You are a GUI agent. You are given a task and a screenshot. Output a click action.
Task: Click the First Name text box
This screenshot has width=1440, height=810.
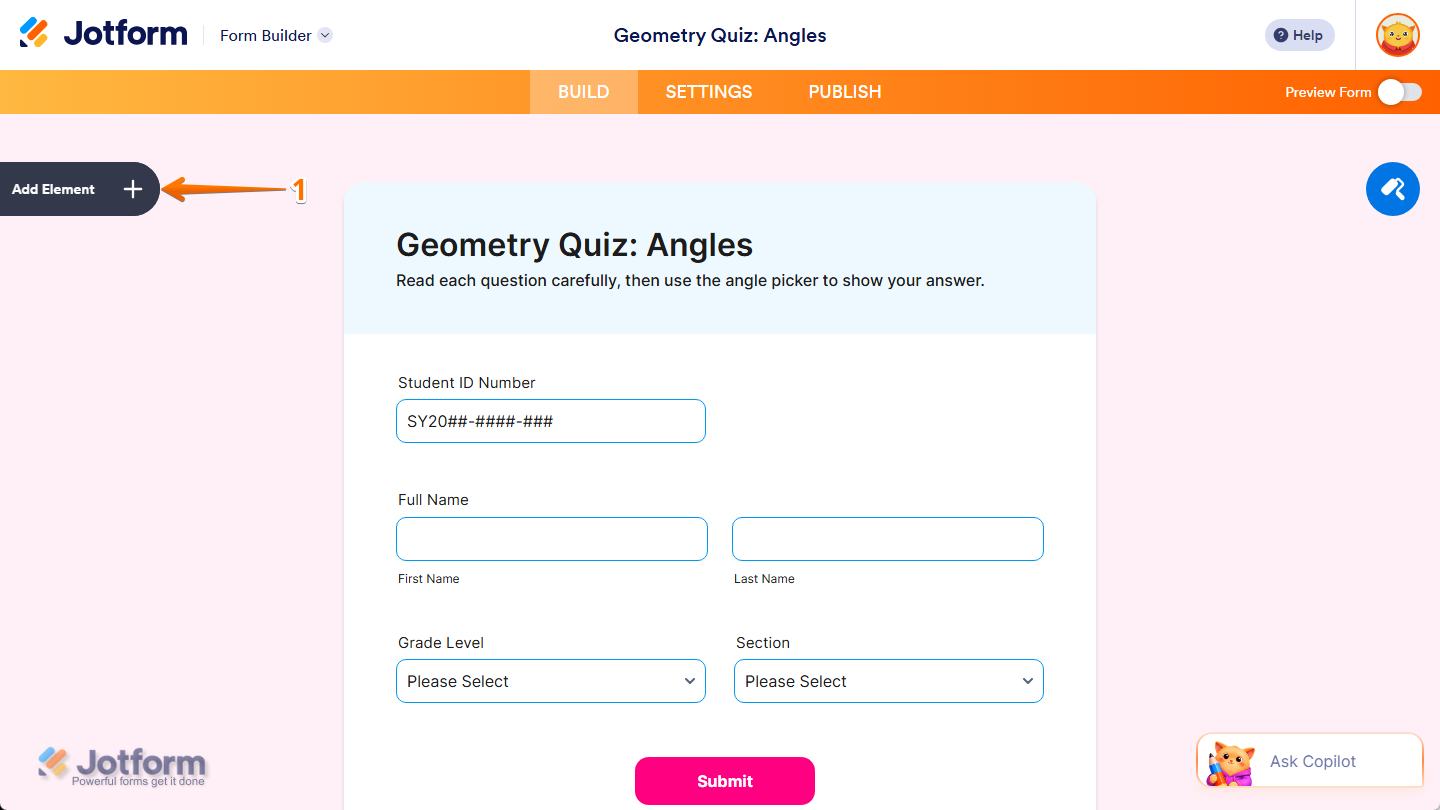pyautogui.click(x=551, y=539)
